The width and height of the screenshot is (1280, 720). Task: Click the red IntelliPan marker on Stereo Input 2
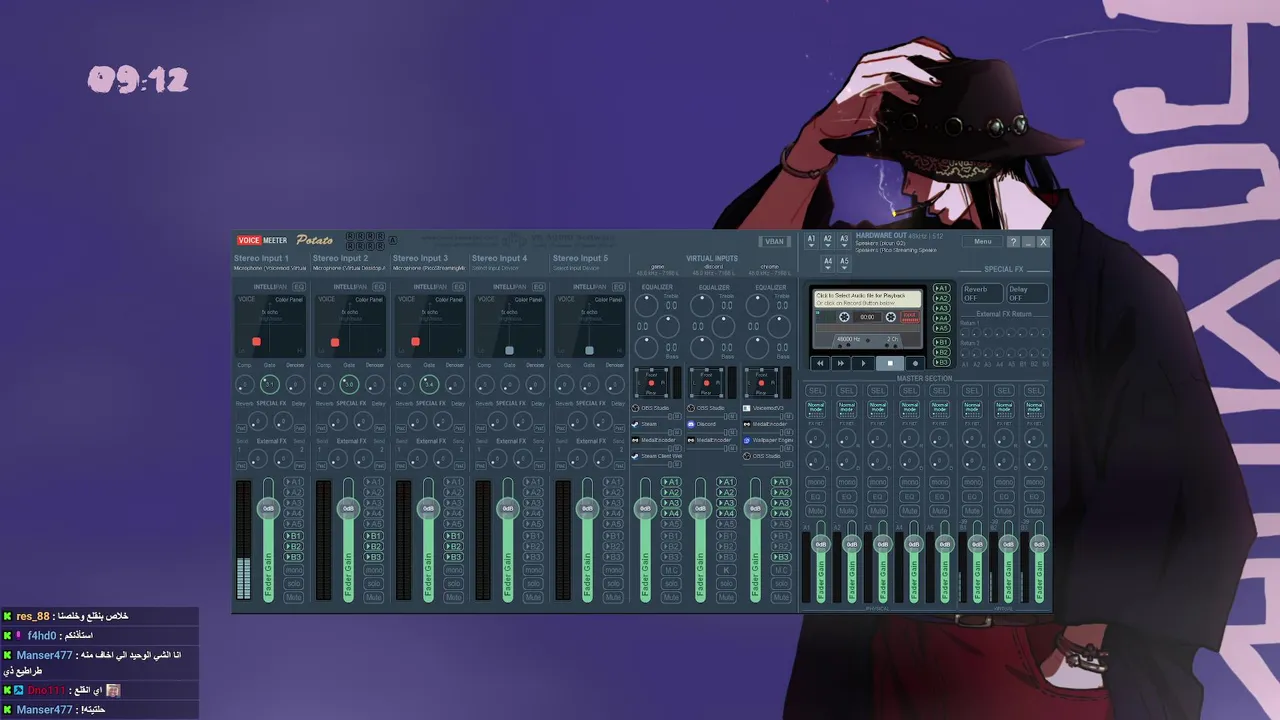335,342
